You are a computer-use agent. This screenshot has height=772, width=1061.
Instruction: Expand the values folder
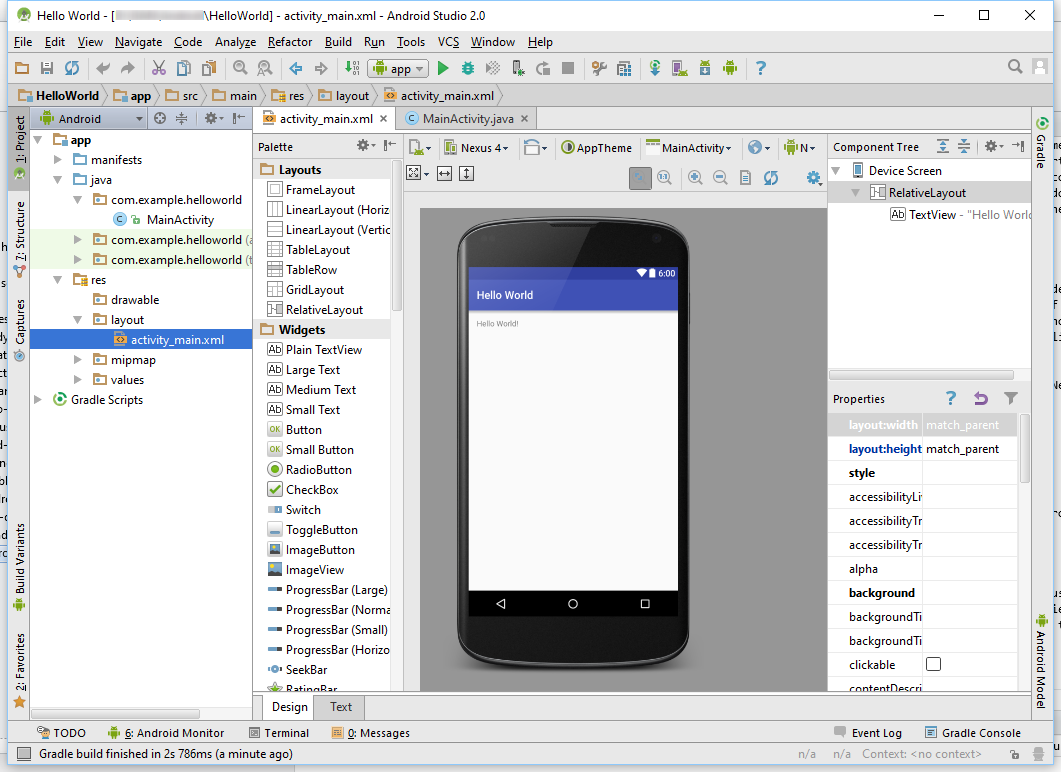coord(78,380)
